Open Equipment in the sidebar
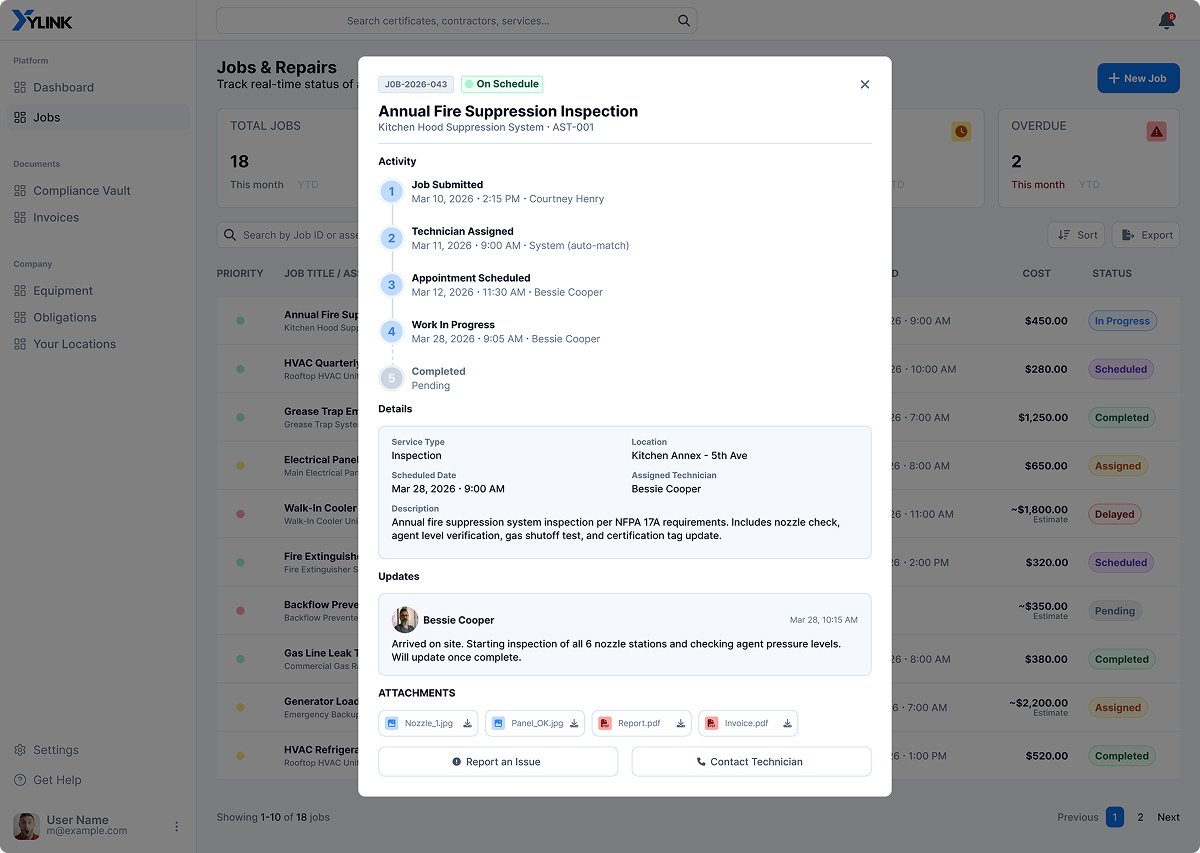 point(98,291)
